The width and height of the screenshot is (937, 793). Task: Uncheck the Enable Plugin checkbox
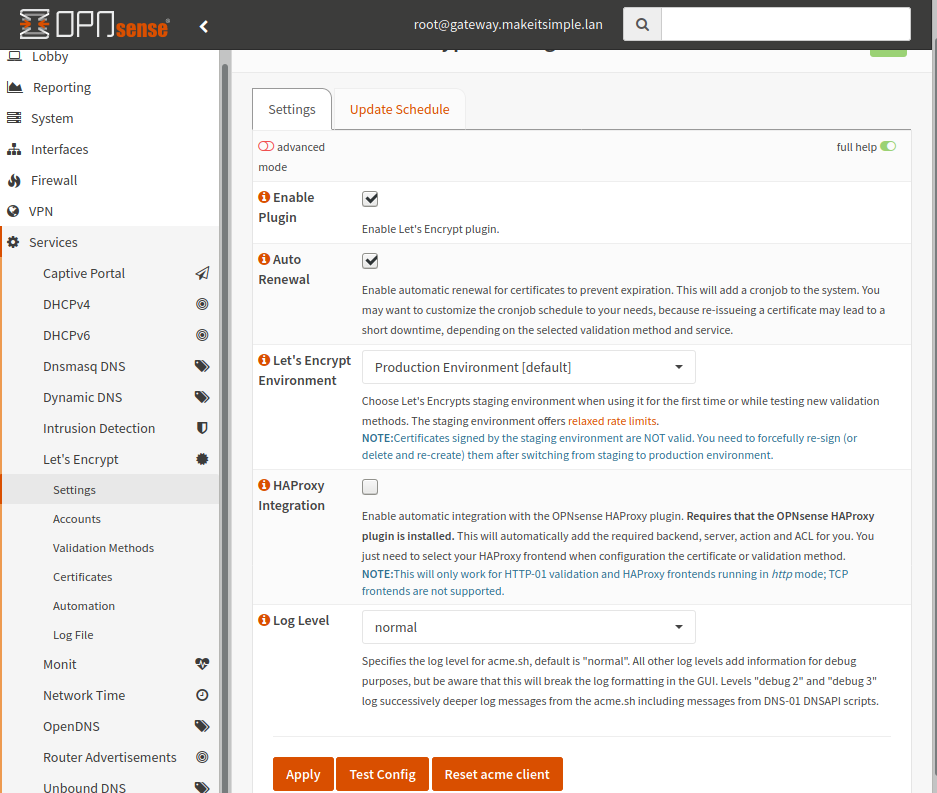coord(370,199)
